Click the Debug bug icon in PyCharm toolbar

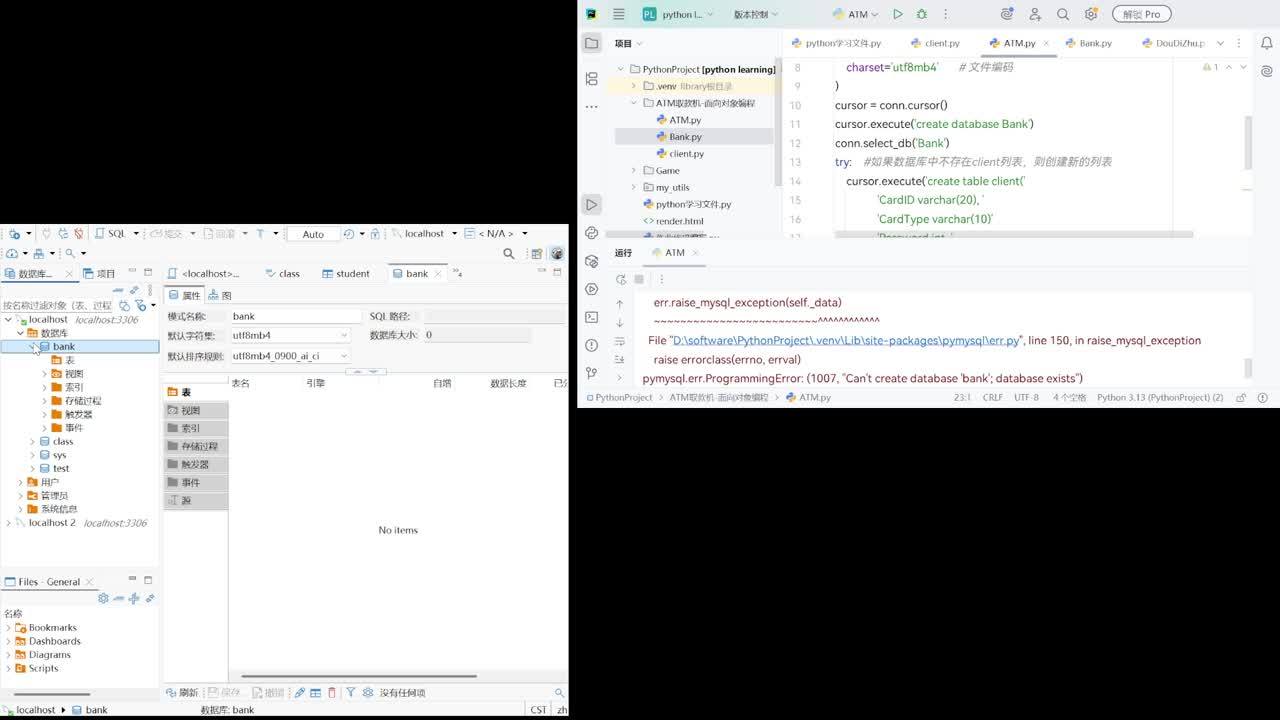coord(922,14)
